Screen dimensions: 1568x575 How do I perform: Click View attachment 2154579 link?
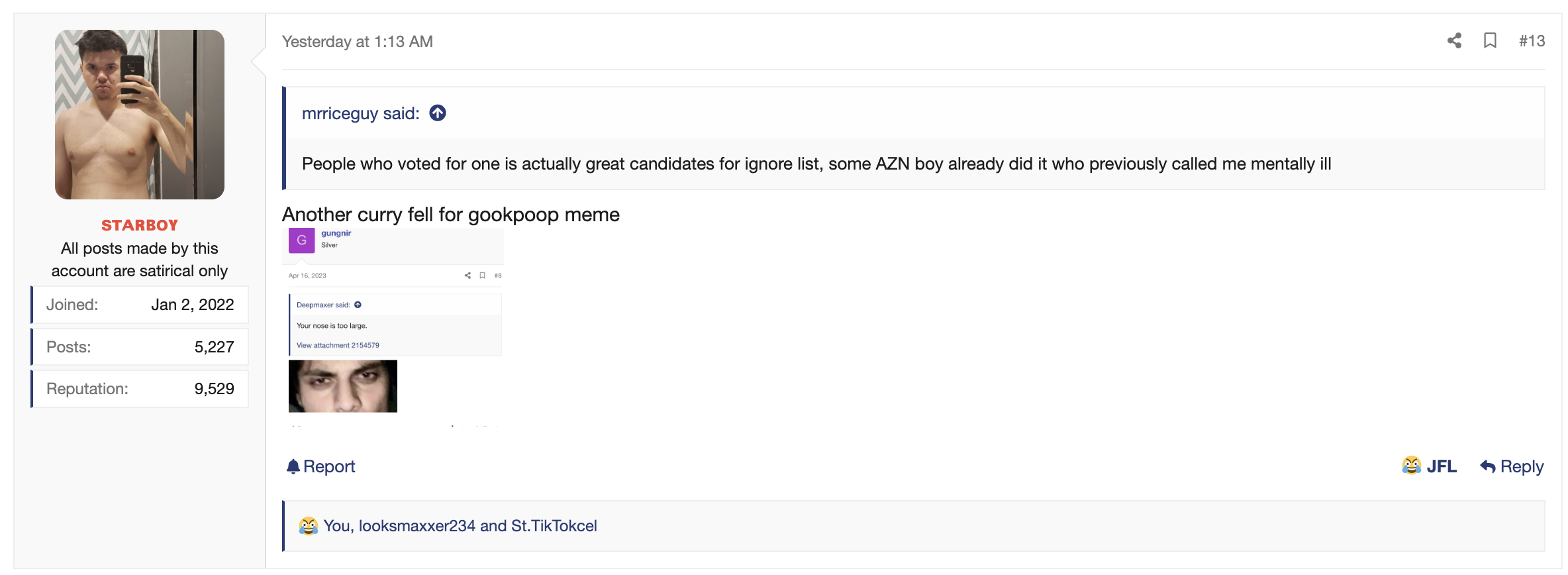tap(338, 345)
